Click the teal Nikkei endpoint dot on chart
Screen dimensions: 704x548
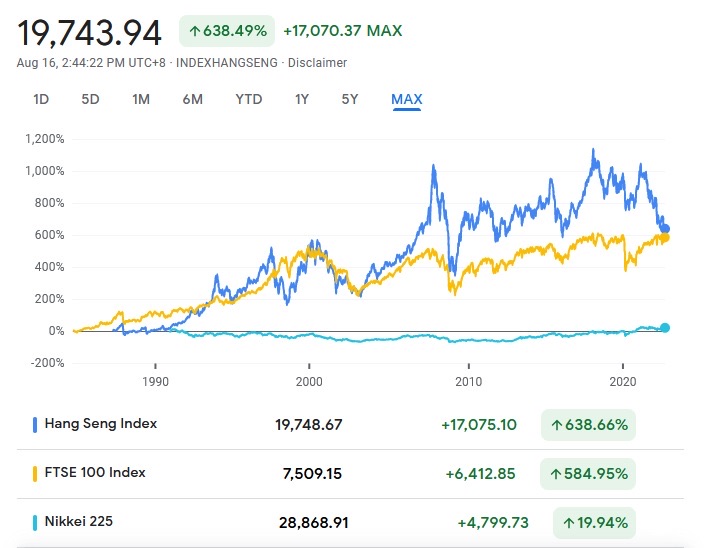pyautogui.click(x=665, y=328)
